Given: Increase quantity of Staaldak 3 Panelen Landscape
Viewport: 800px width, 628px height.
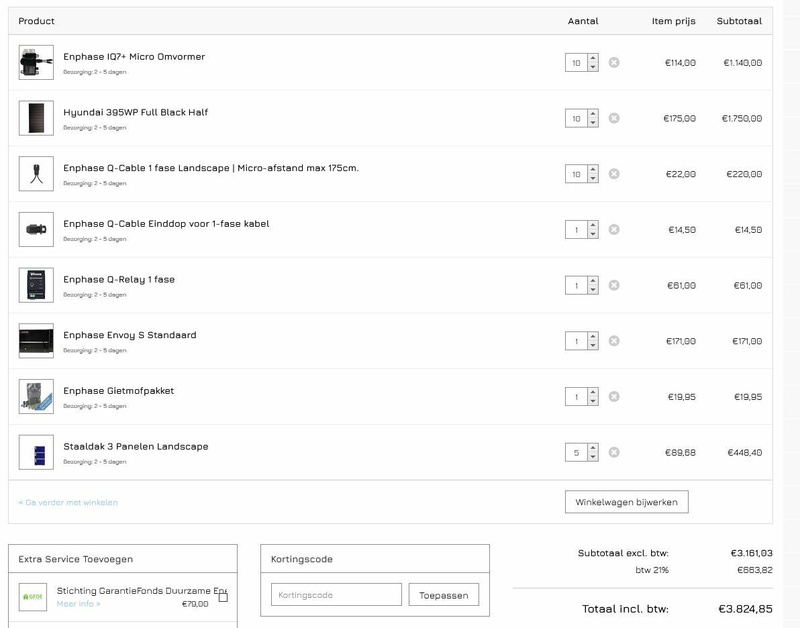Looking at the screenshot, I should pyautogui.click(x=593, y=448).
